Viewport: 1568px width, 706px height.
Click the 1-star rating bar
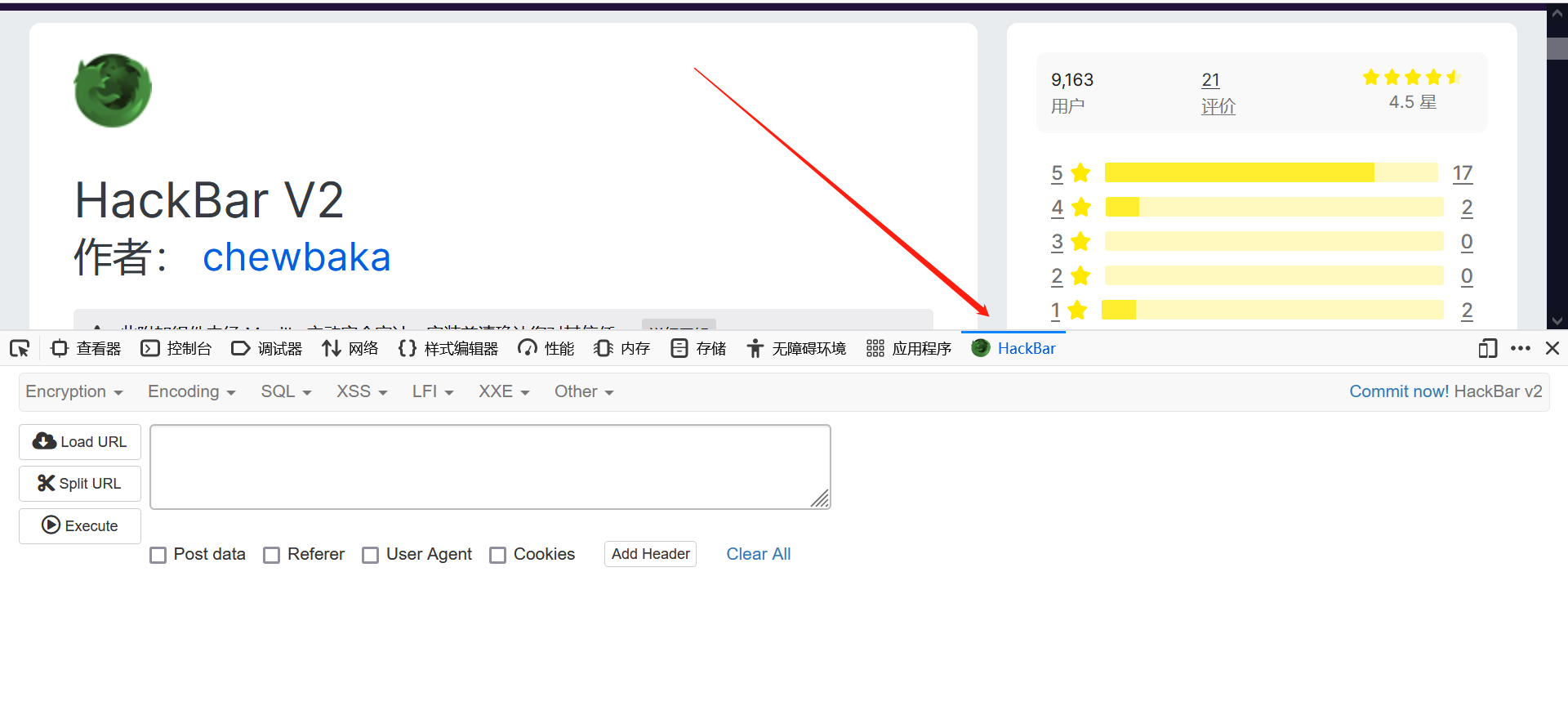pyautogui.click(x=1272, y=310)
